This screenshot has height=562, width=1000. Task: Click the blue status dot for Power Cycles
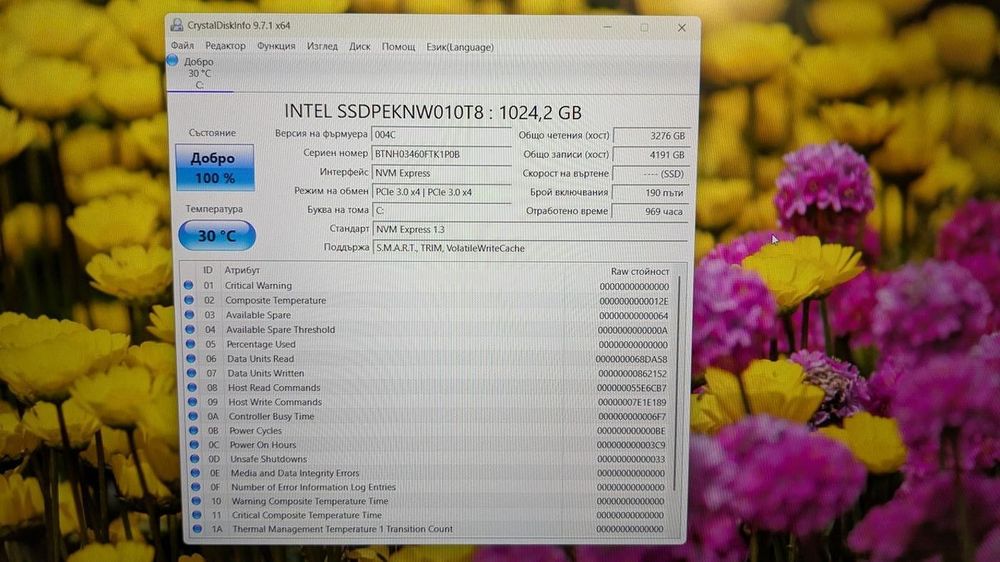click(195, 431)
